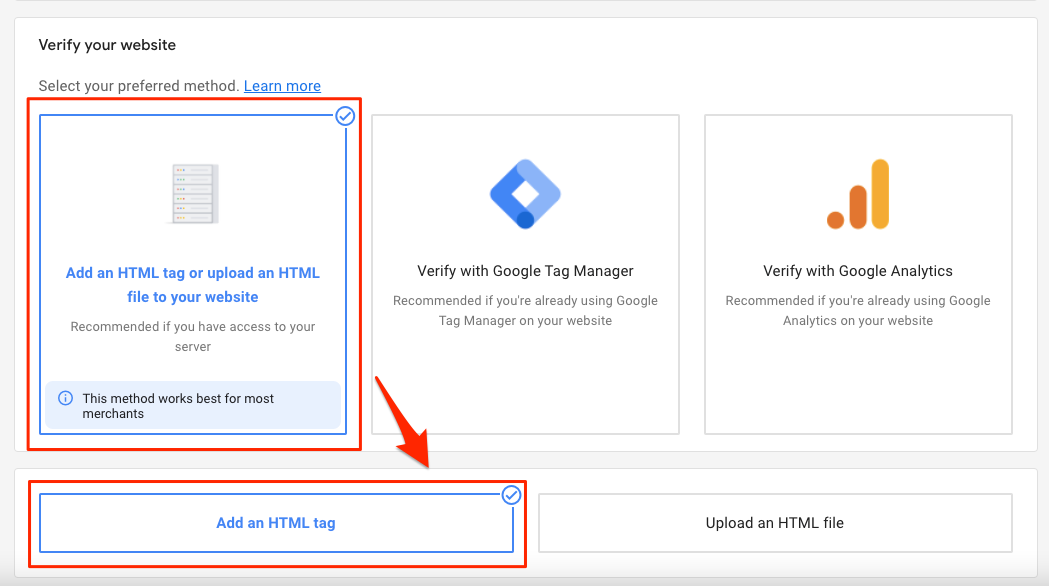This screenshot has width=1049, height=586.
Task: Click the Tag Manager card description text
Action: click(525, 310)
